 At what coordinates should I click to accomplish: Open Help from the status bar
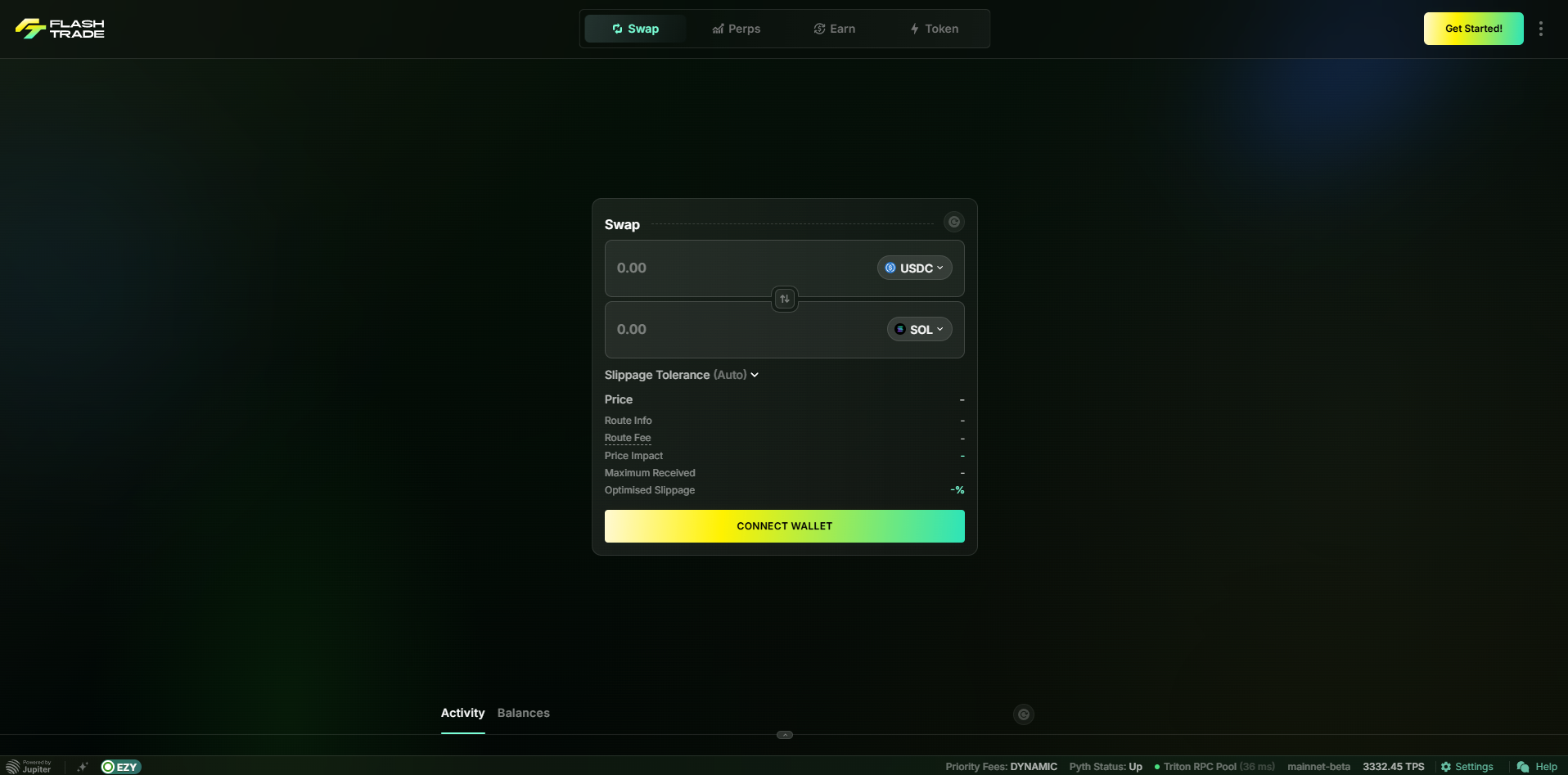click(x=1537, y=767)
